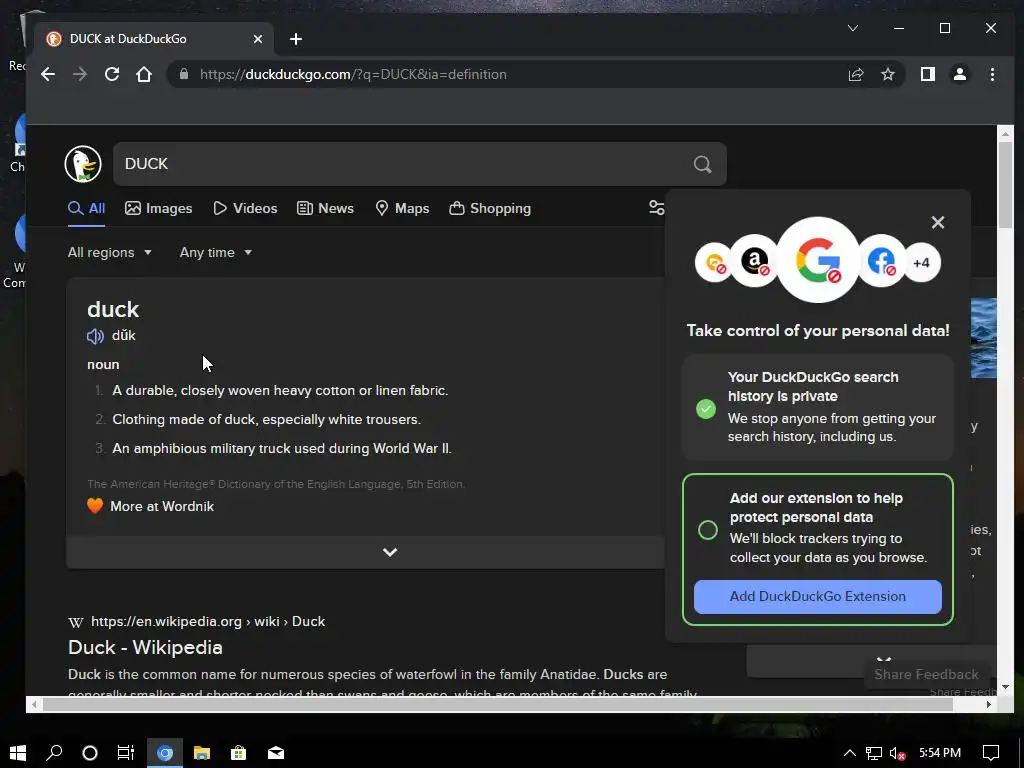Show hidden system tray icons
The image size is (1024, 768).
849,753
